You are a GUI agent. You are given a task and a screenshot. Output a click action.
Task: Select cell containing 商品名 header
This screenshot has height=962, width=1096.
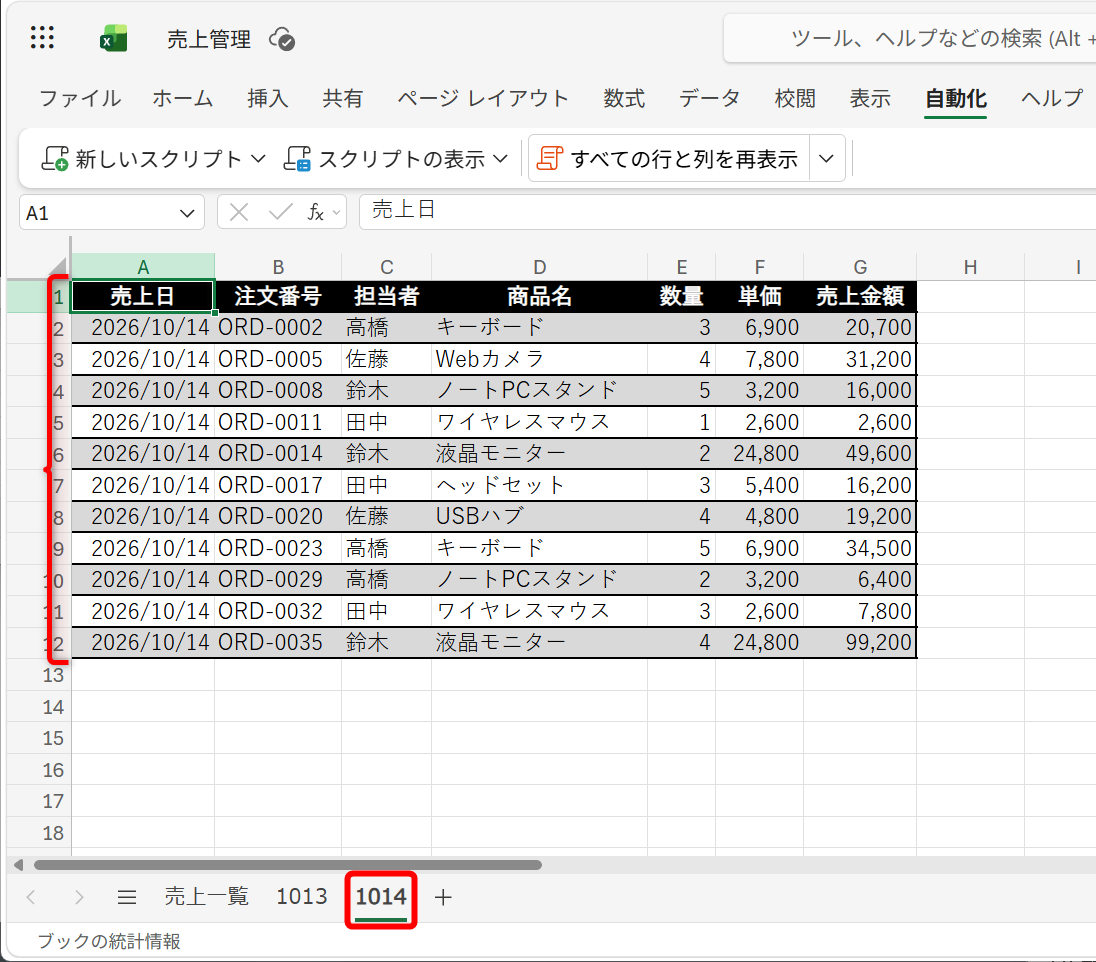coord(540,296)
